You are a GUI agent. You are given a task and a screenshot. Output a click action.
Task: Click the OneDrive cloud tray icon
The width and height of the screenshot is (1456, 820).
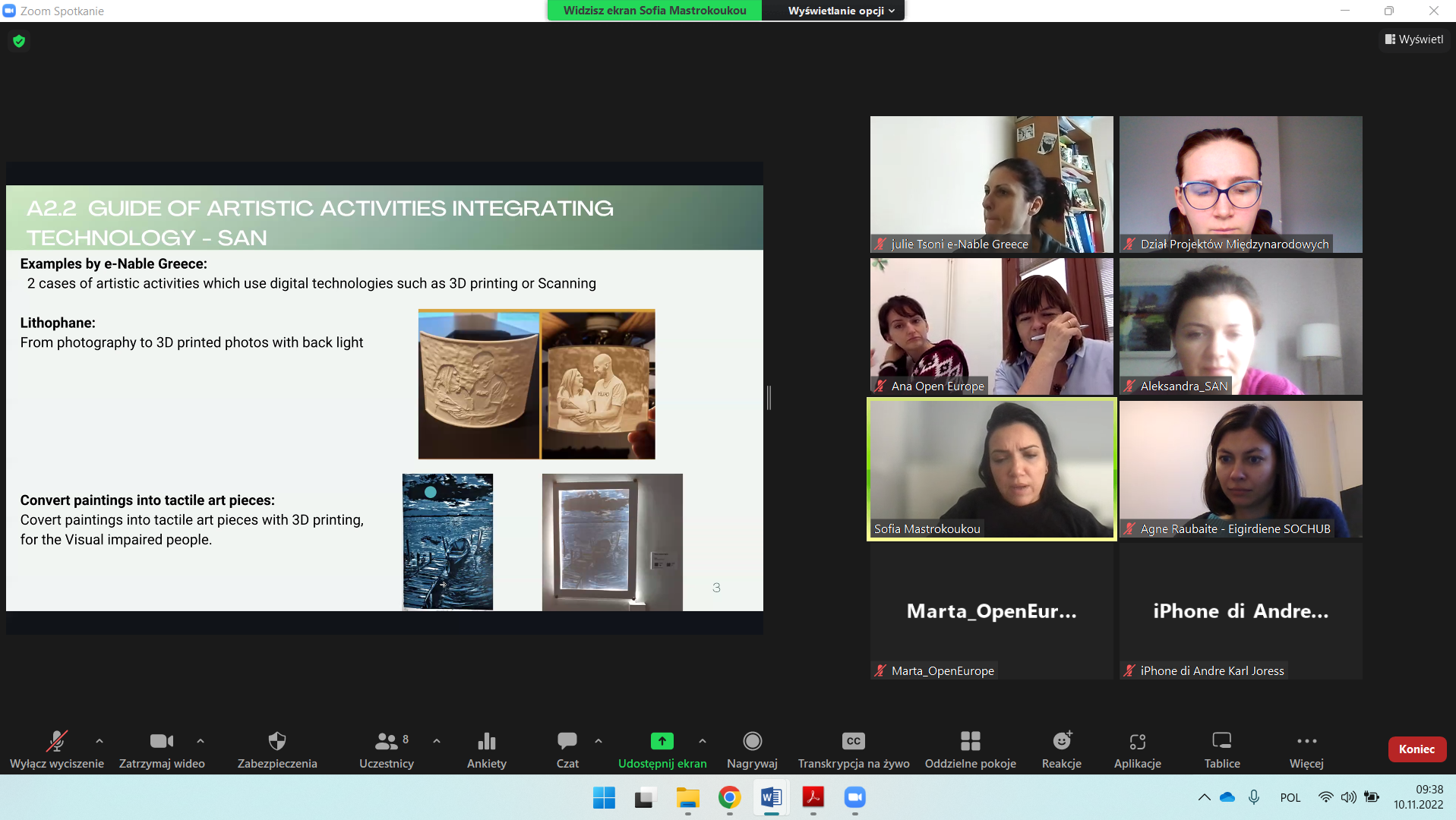1227,797
